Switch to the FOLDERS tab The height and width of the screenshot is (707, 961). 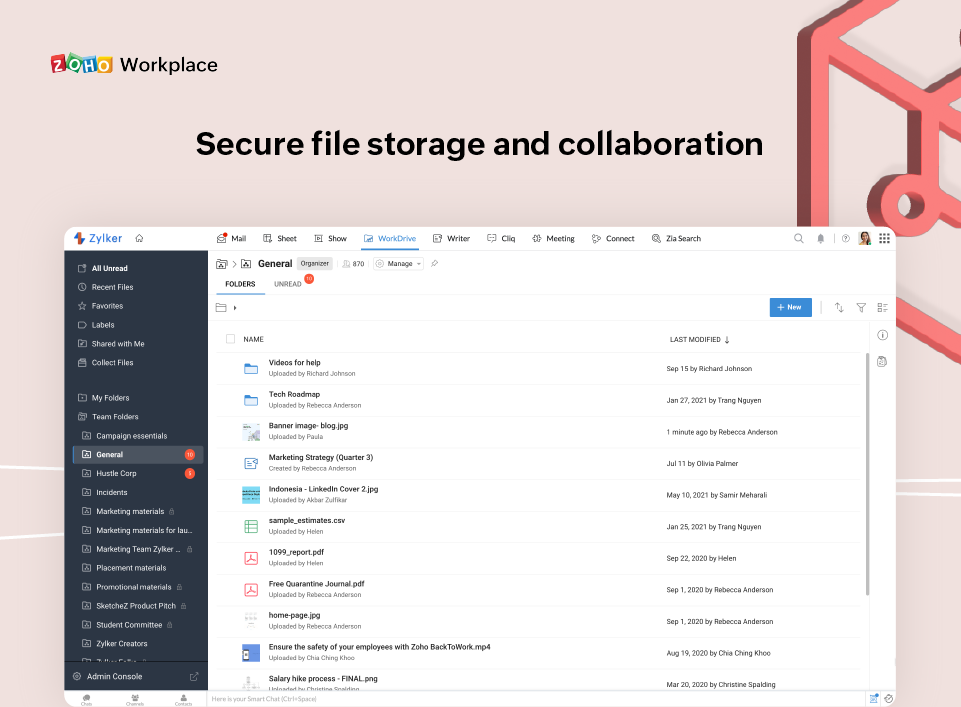pos(240,284)
